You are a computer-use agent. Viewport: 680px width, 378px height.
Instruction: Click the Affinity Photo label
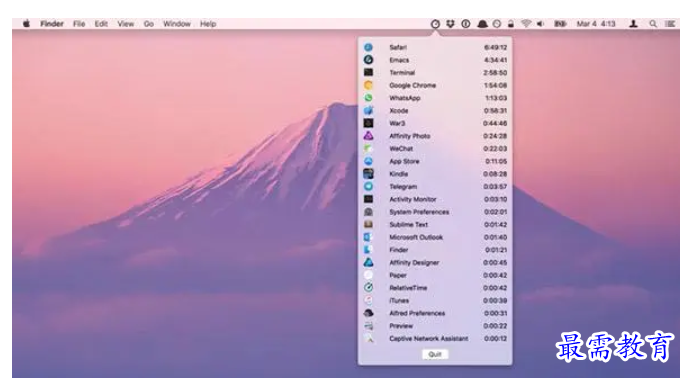click(x=410, y=136)
